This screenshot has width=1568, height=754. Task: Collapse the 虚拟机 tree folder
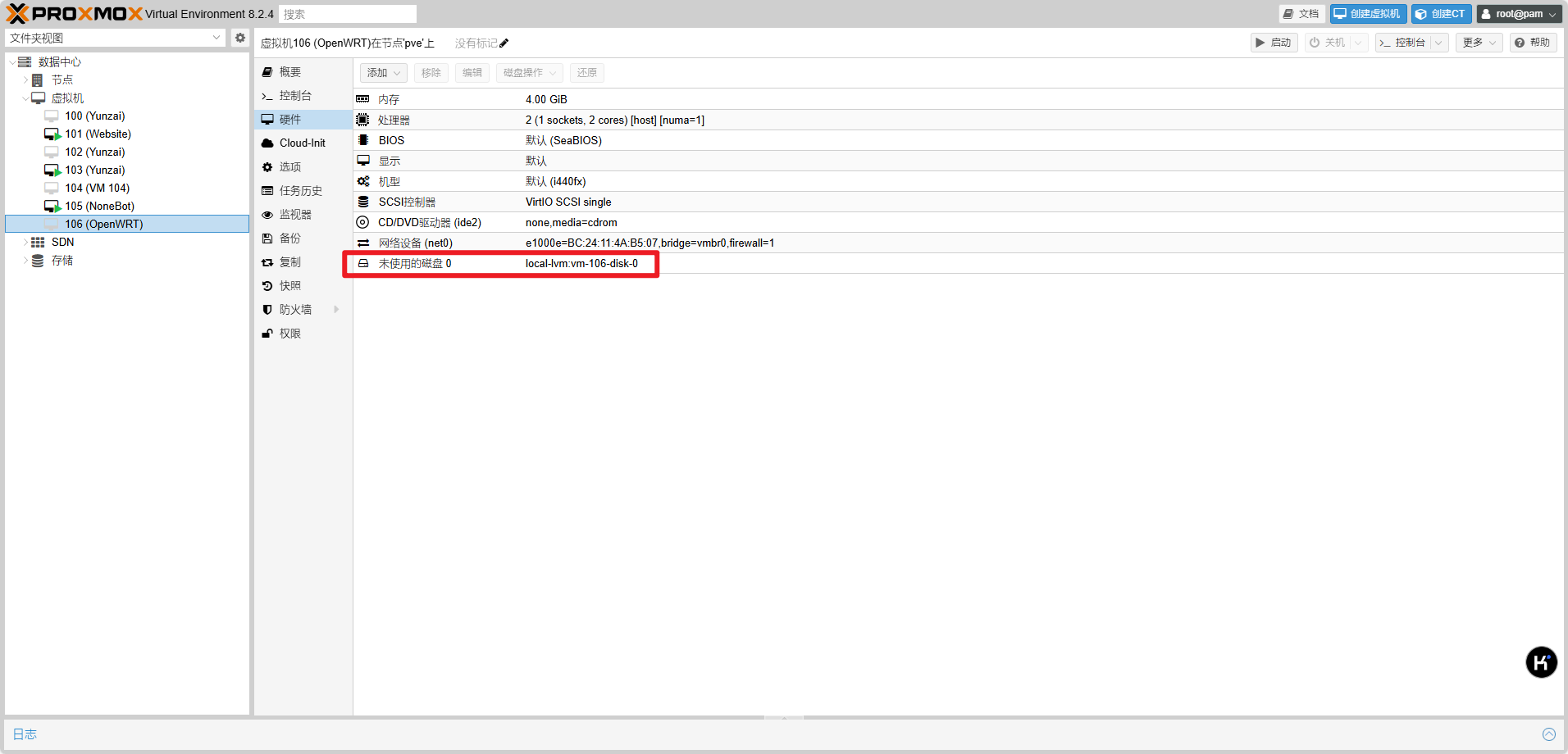tap(25, 98)
